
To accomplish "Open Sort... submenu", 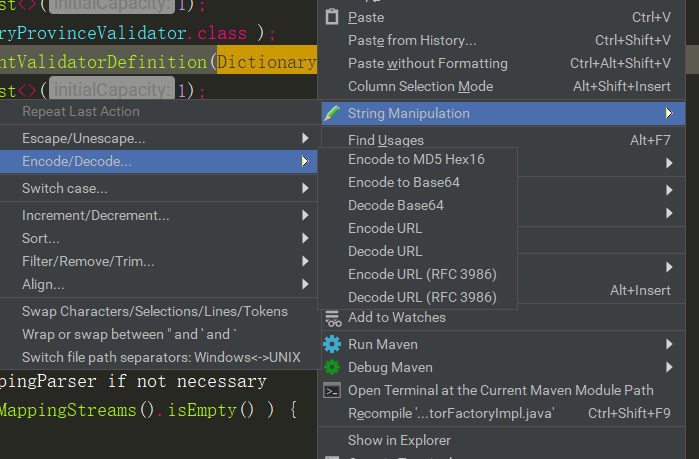I will [158, 238].
